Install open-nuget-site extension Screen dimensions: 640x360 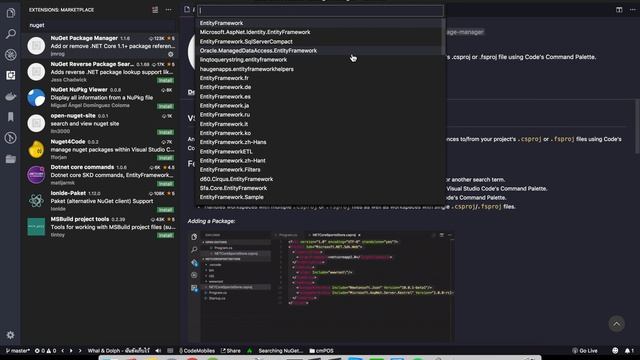(165, 132)
